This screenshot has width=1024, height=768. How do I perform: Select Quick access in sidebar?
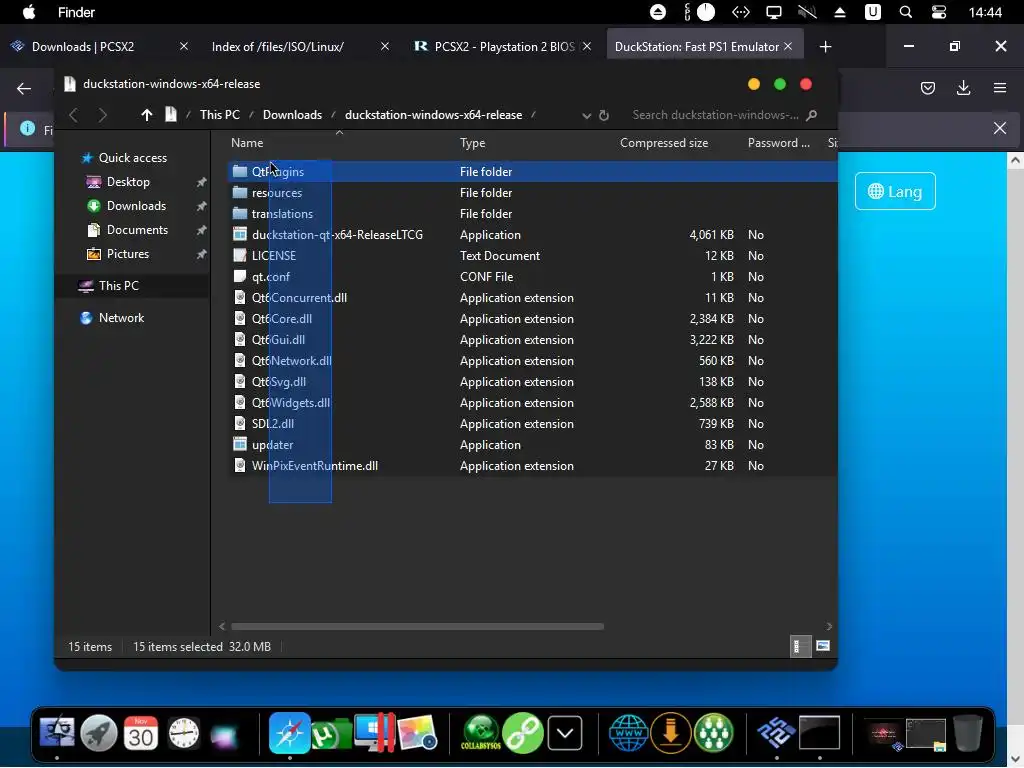(133, 158)
